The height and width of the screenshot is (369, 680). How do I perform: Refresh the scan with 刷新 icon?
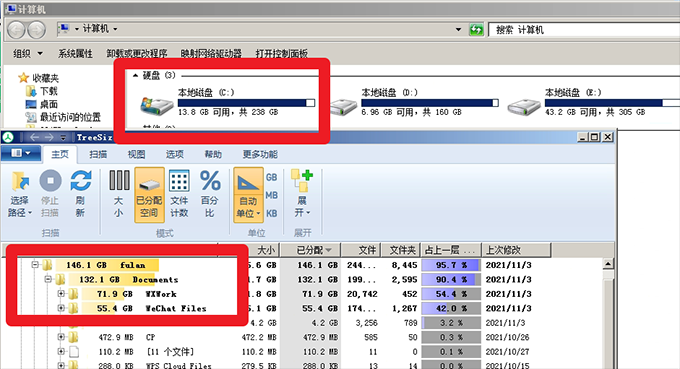(x=81, y=180)
